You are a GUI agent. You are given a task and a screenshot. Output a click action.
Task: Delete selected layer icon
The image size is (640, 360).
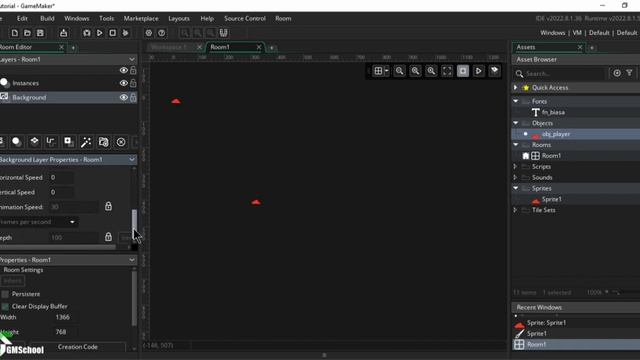pyautogui.click(x=121, y=142)
